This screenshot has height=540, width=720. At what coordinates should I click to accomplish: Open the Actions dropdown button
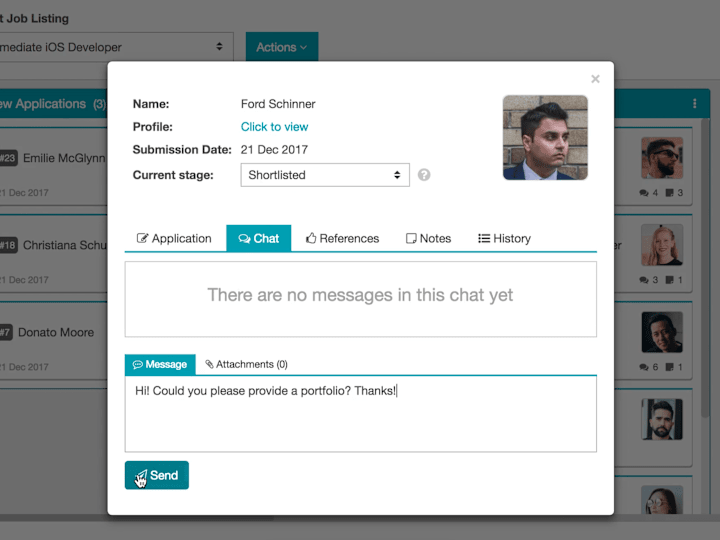click(x=282, y=47)
